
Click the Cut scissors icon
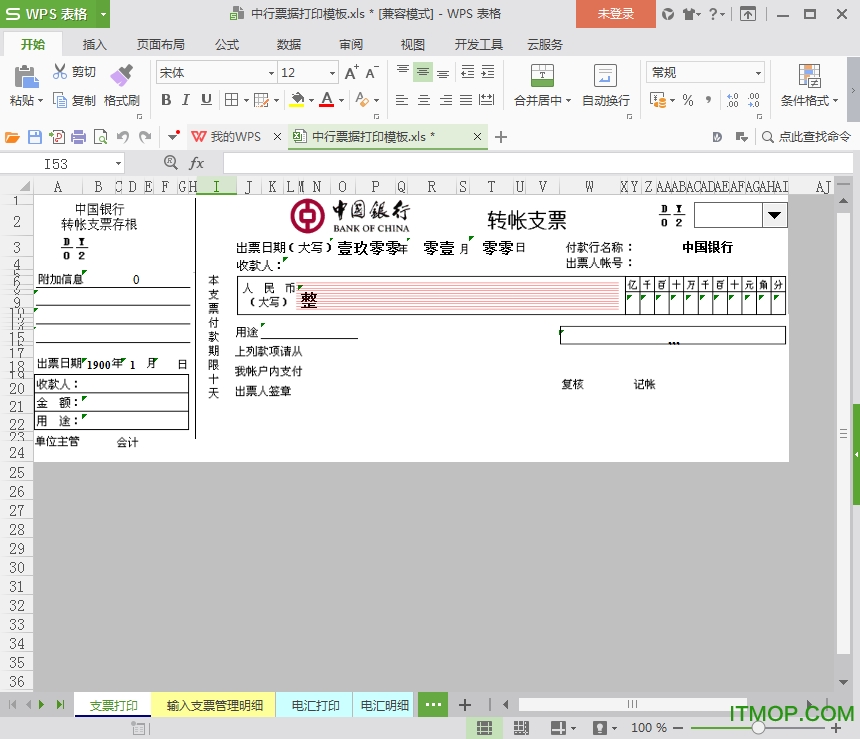pyautogui.click(x=59, y=72)
